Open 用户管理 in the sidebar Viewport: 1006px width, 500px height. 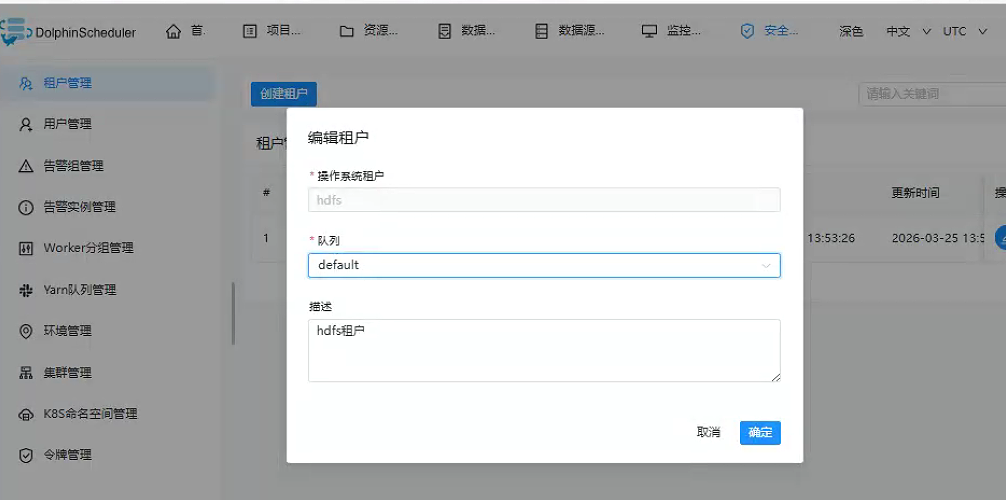67,124
